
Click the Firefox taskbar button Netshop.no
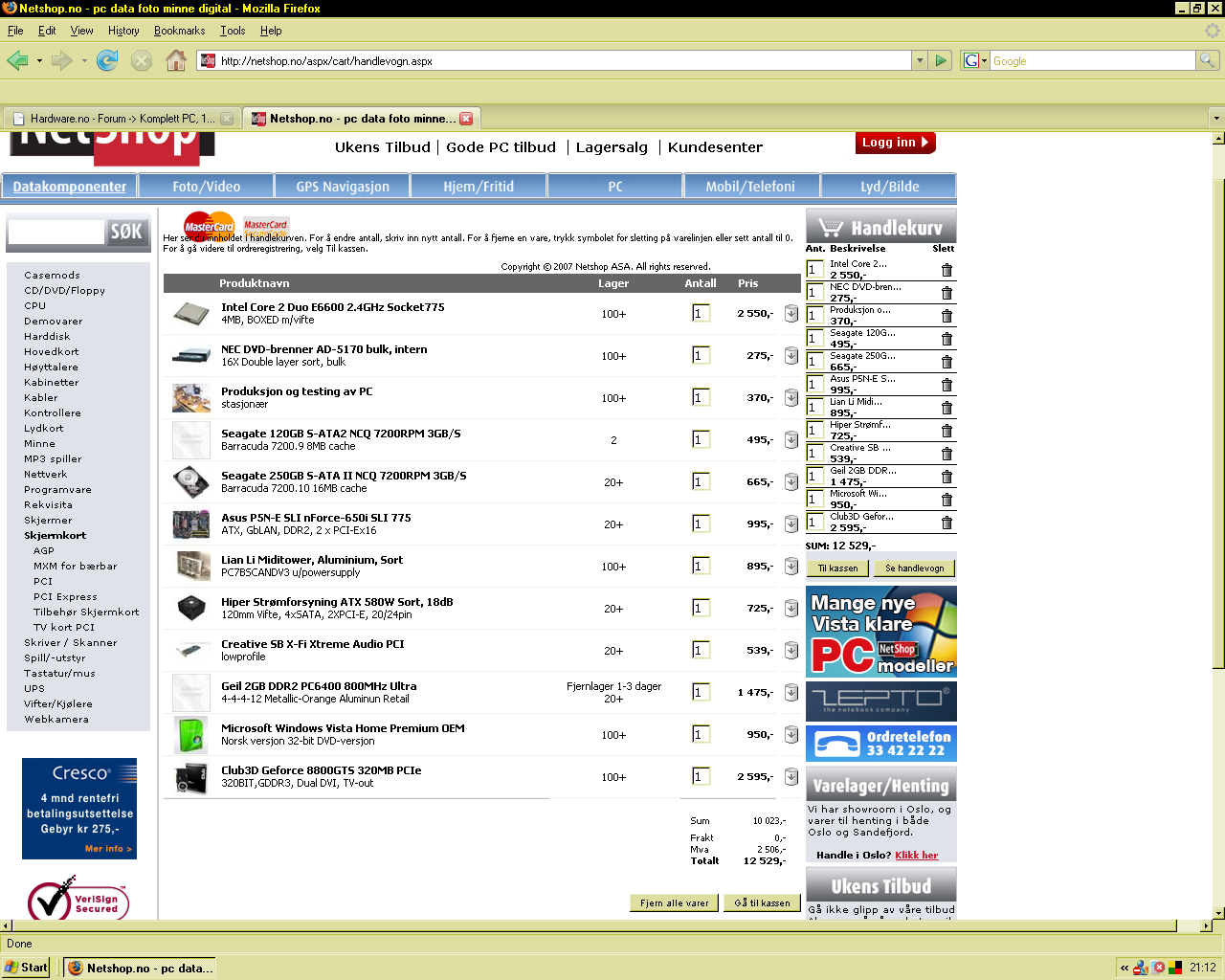click(139, 968)
